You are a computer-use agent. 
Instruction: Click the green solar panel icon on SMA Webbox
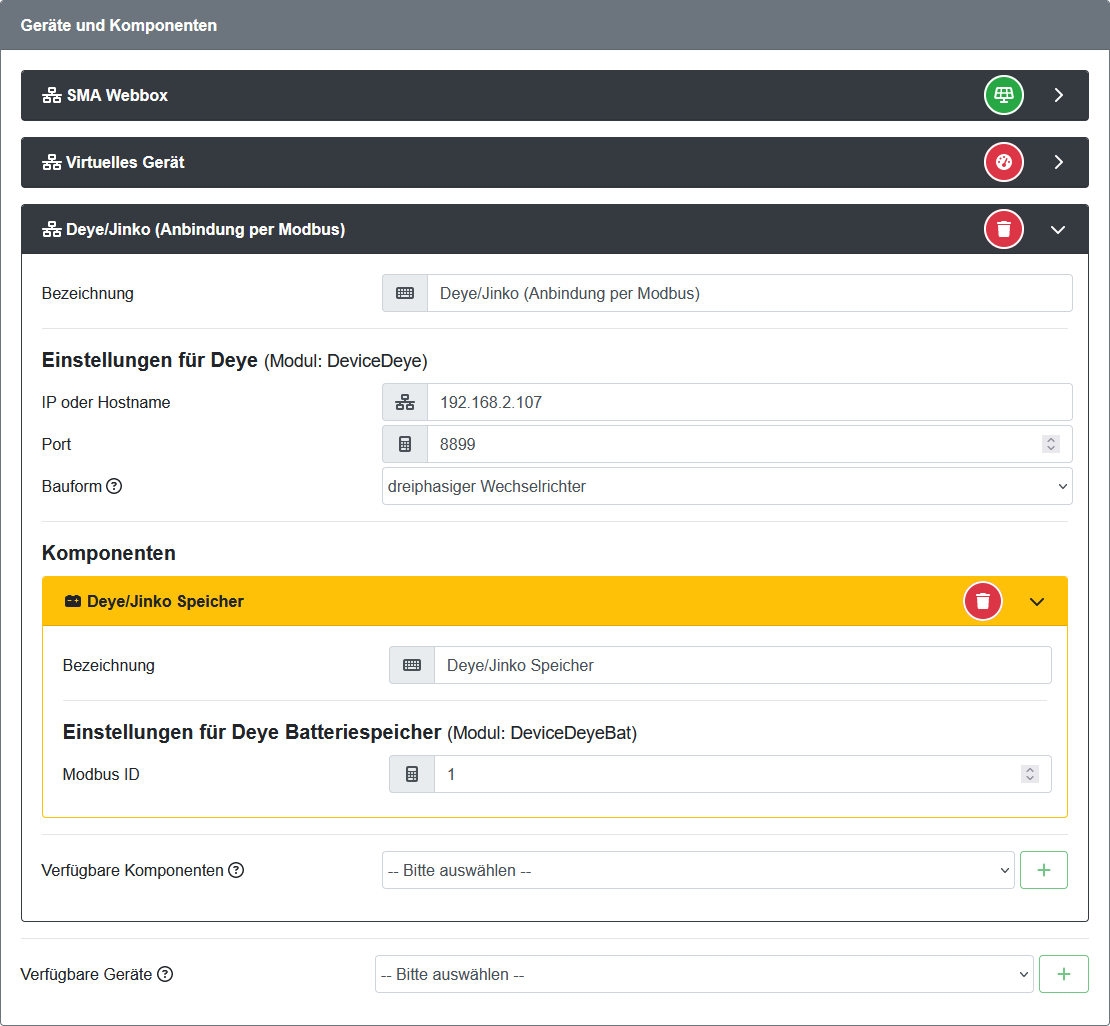[1003, 95]
